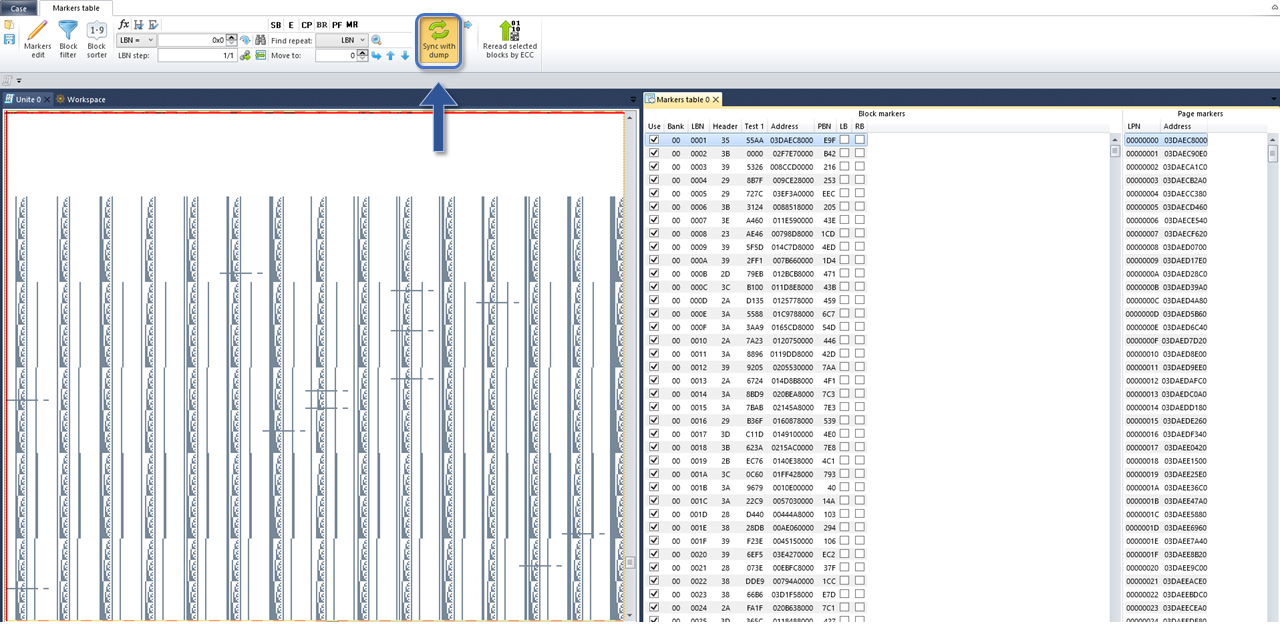Click the blue up arrow near Move to
Screen dimensions: 1280x624
tap(391, 56)
